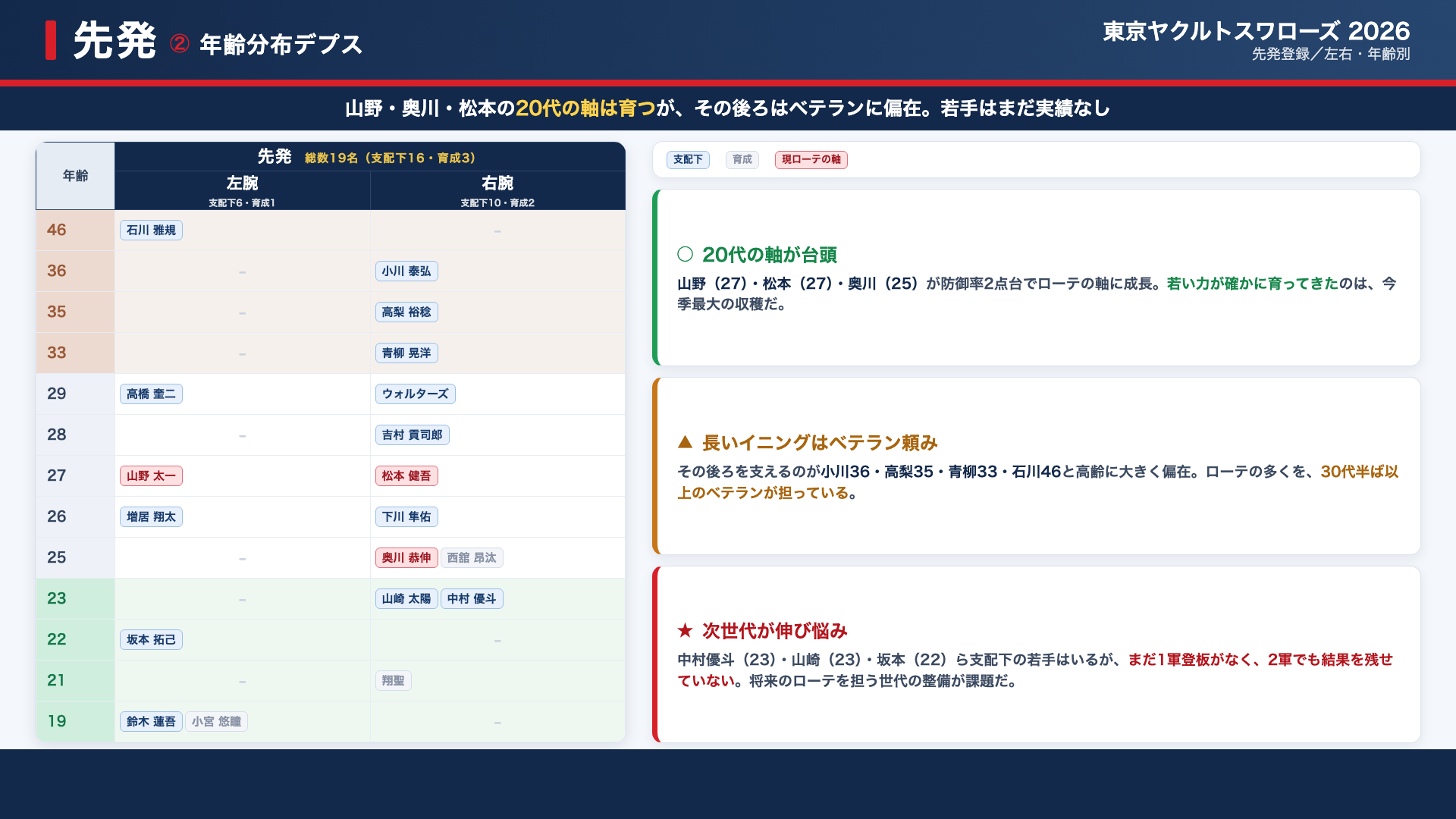Click the age 19 row label
1456x819 pixels.
coord(57,722)
